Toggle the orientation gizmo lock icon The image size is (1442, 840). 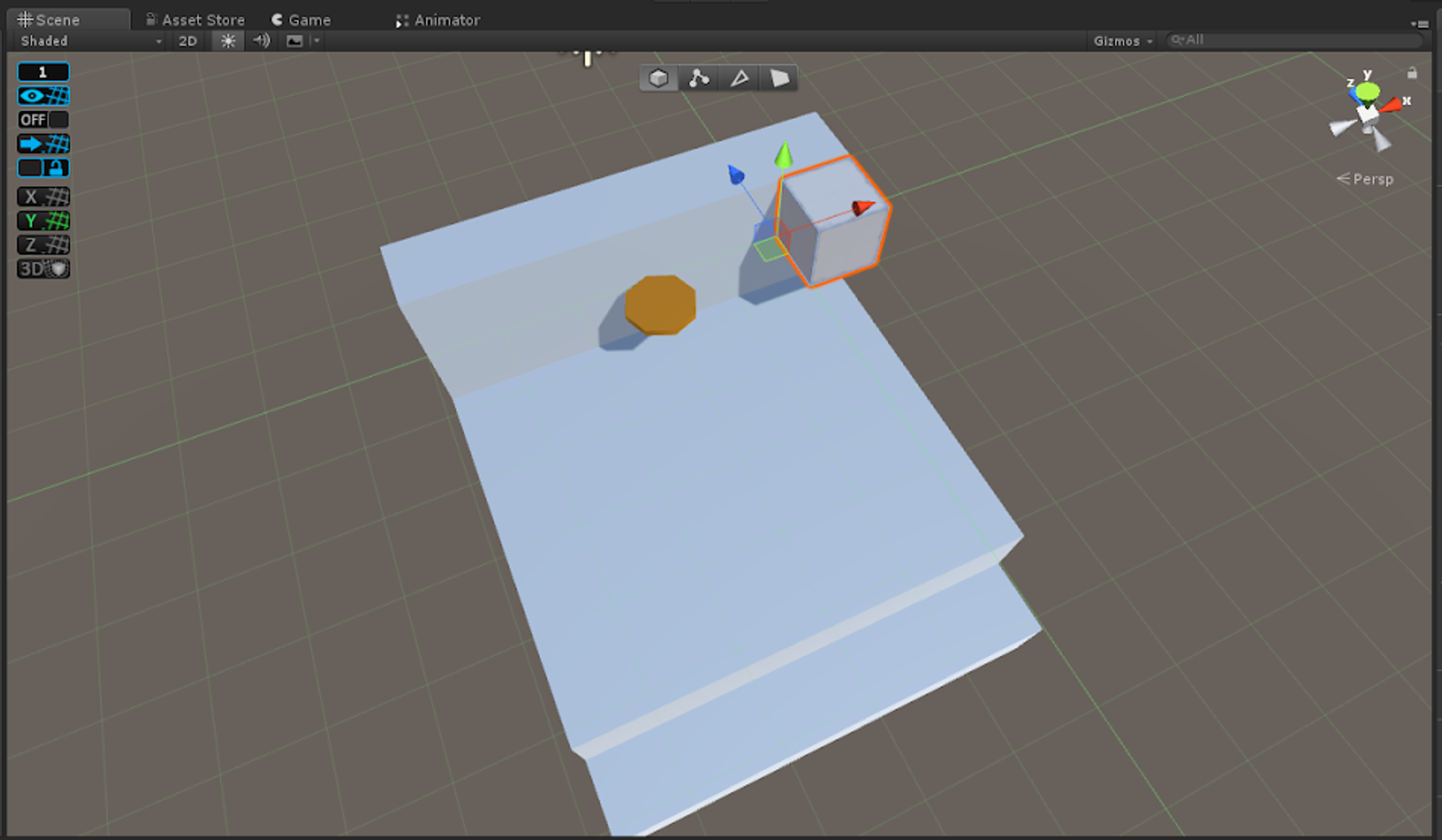pos(1412,73)
